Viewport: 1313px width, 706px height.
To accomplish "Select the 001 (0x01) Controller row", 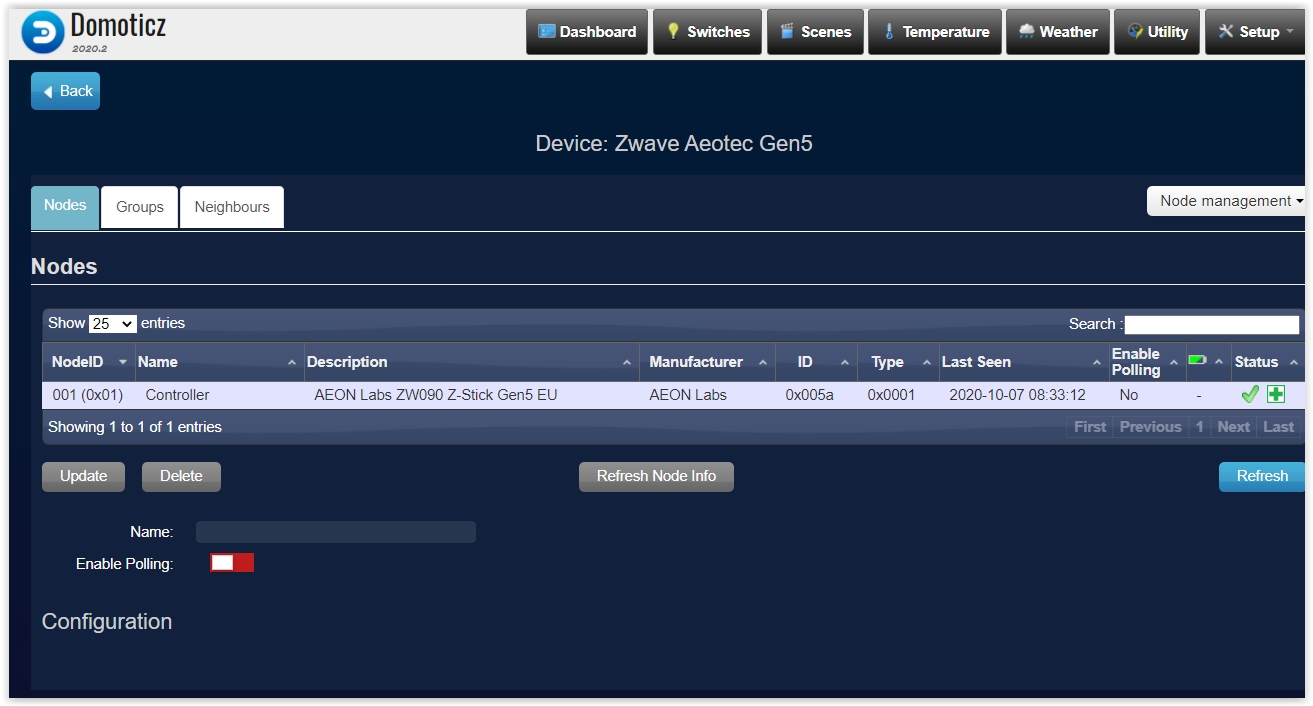I will point(674,395).
